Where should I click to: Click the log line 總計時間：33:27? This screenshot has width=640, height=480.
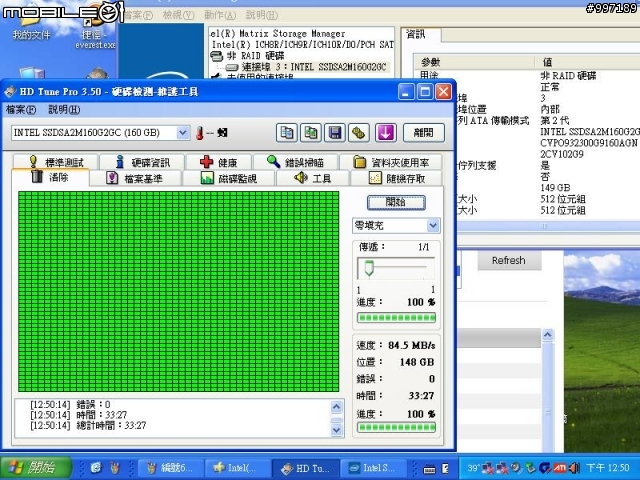(88, 425)
